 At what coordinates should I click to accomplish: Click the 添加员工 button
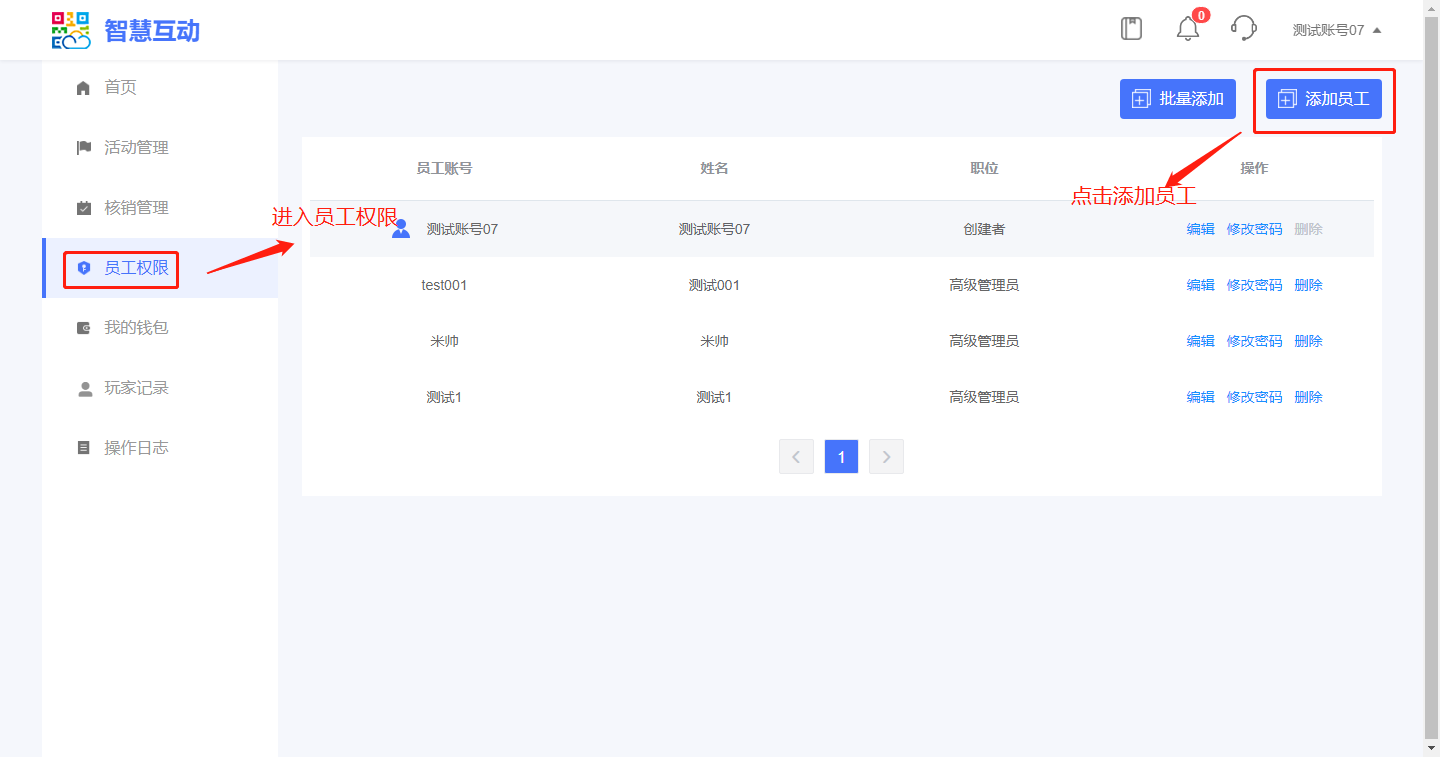click(x=1323, y=99)
